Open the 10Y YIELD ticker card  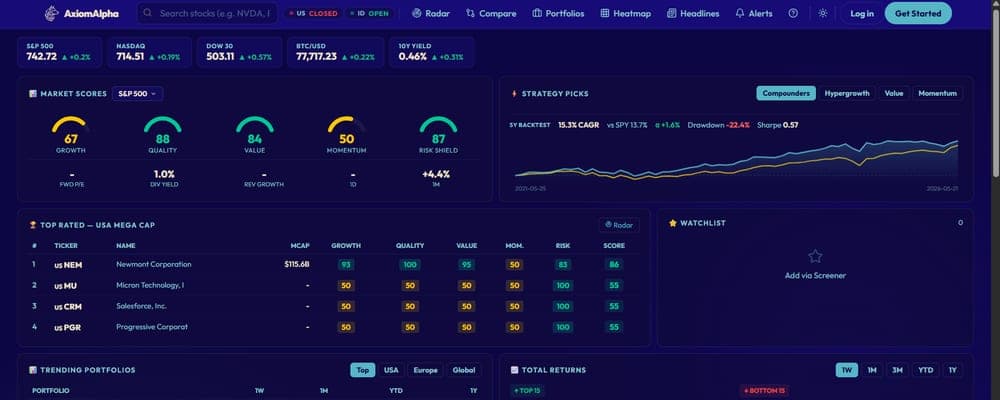(x=432, y=52)
